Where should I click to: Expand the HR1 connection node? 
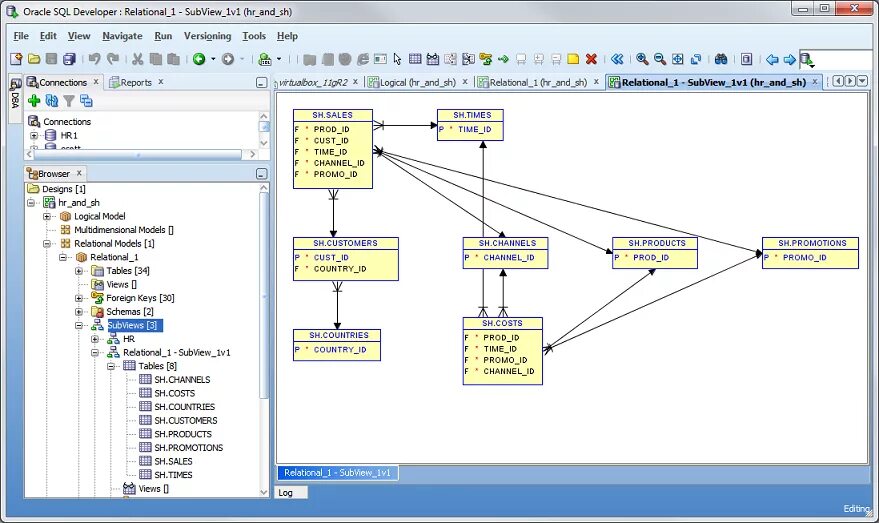[x=34, y=135]
